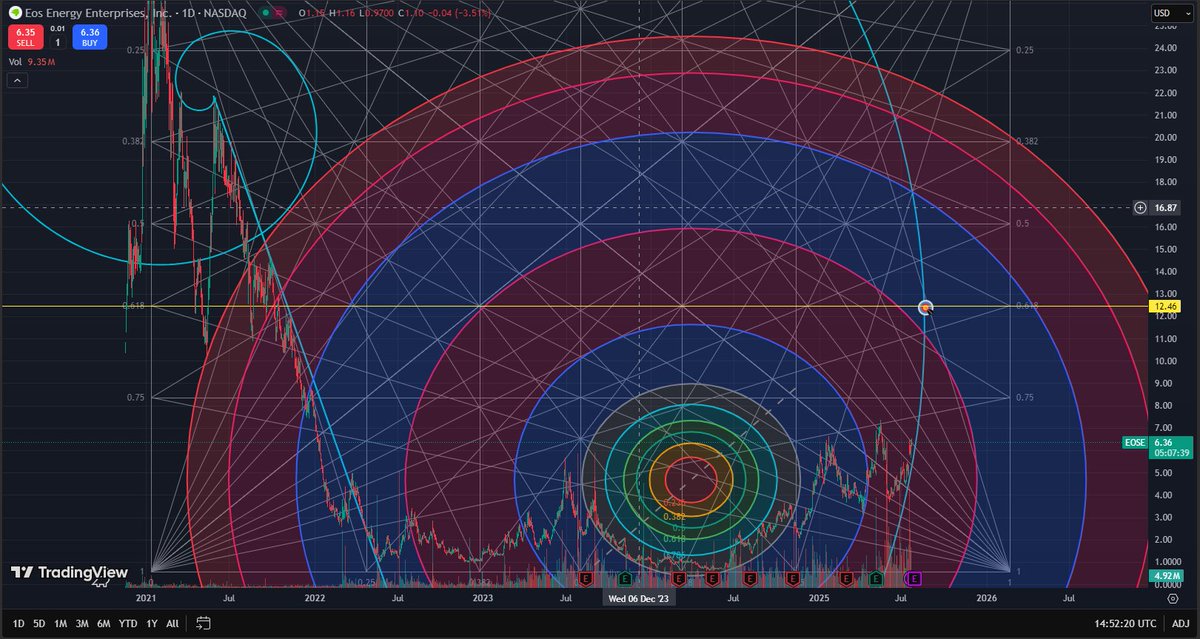
Task: Open the go-to-date calendar icon
Action: (203, 623)
